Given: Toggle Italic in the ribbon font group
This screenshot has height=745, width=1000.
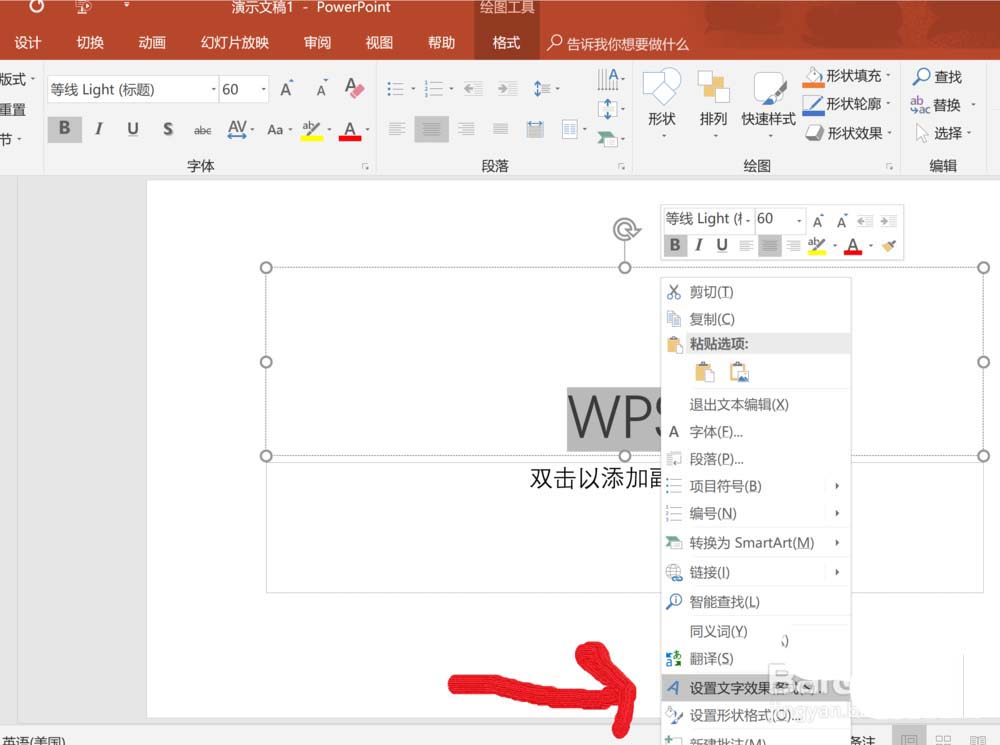Looking at the screenshot, I should pos(98,129).
